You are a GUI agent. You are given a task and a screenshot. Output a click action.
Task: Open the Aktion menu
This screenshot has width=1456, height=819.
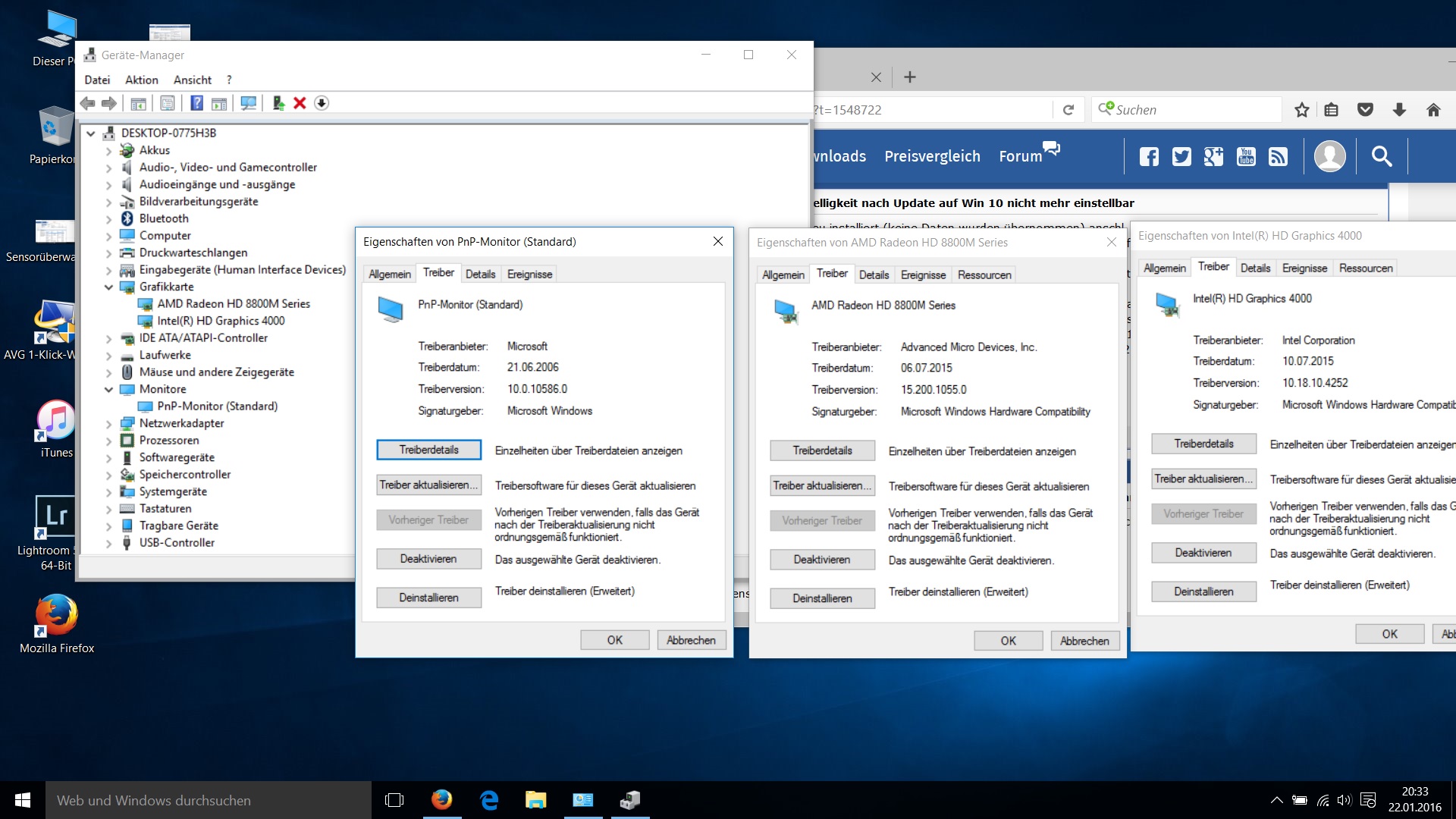tap(141, 80)
